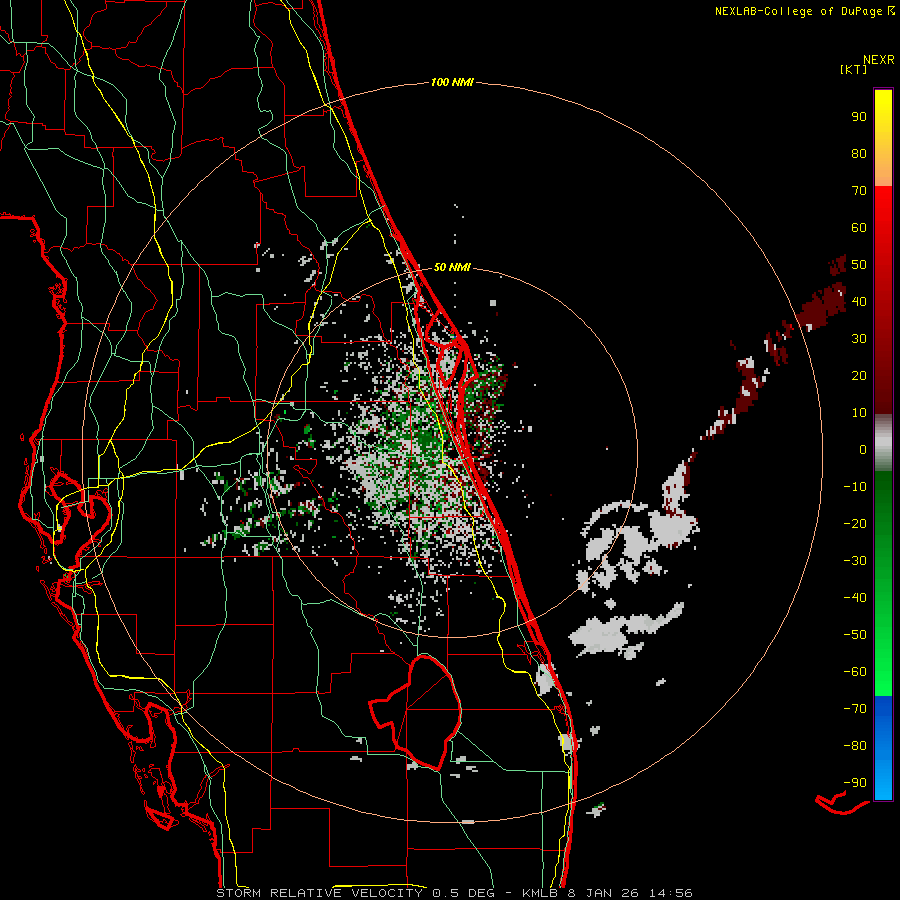Screen dimensions: 900x900
Task: Click the 30 value on the velocity scale
Action: pyautogui.click(x=859, y=339)
